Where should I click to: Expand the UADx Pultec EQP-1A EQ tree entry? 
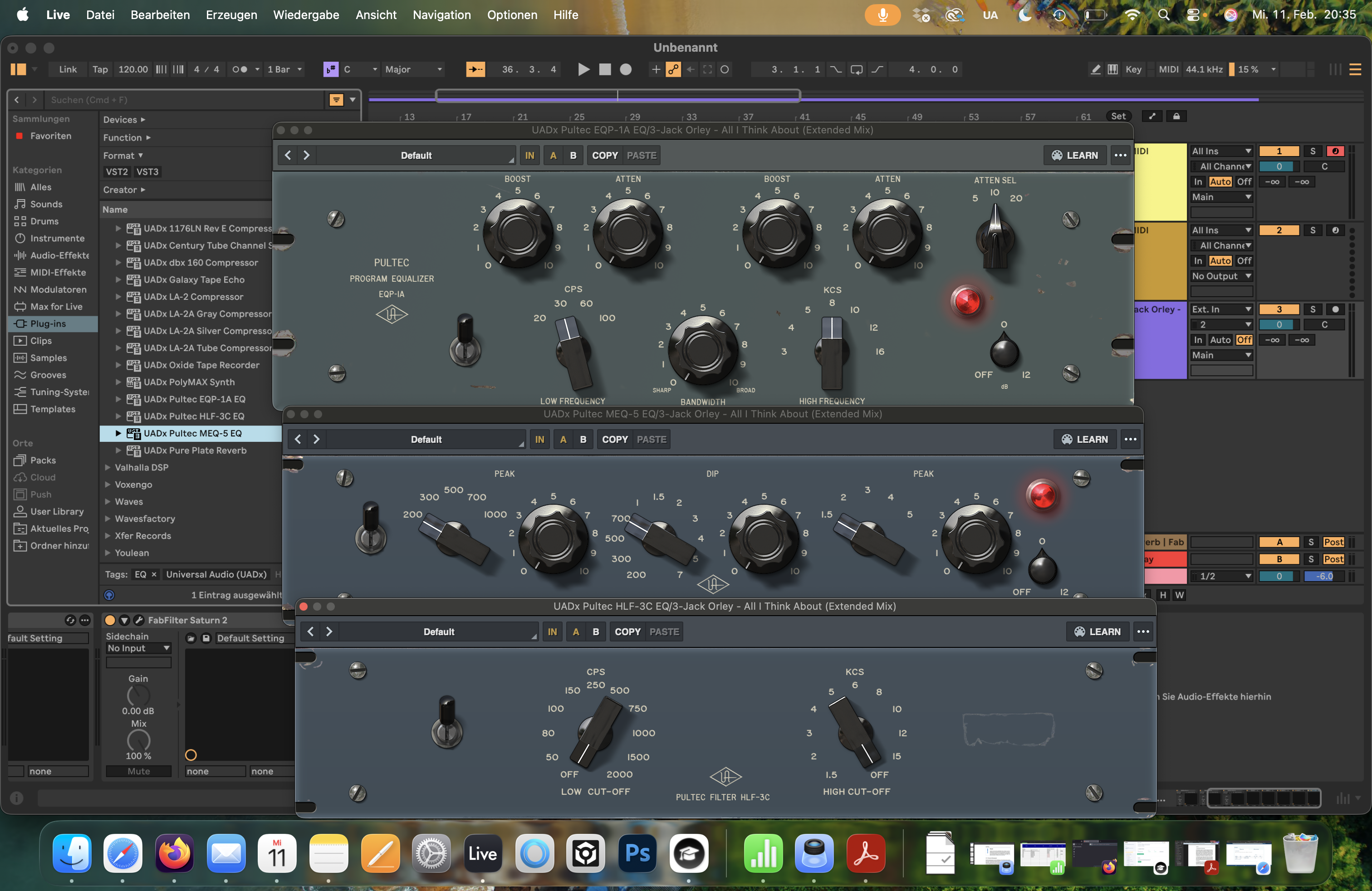[119, 399]
